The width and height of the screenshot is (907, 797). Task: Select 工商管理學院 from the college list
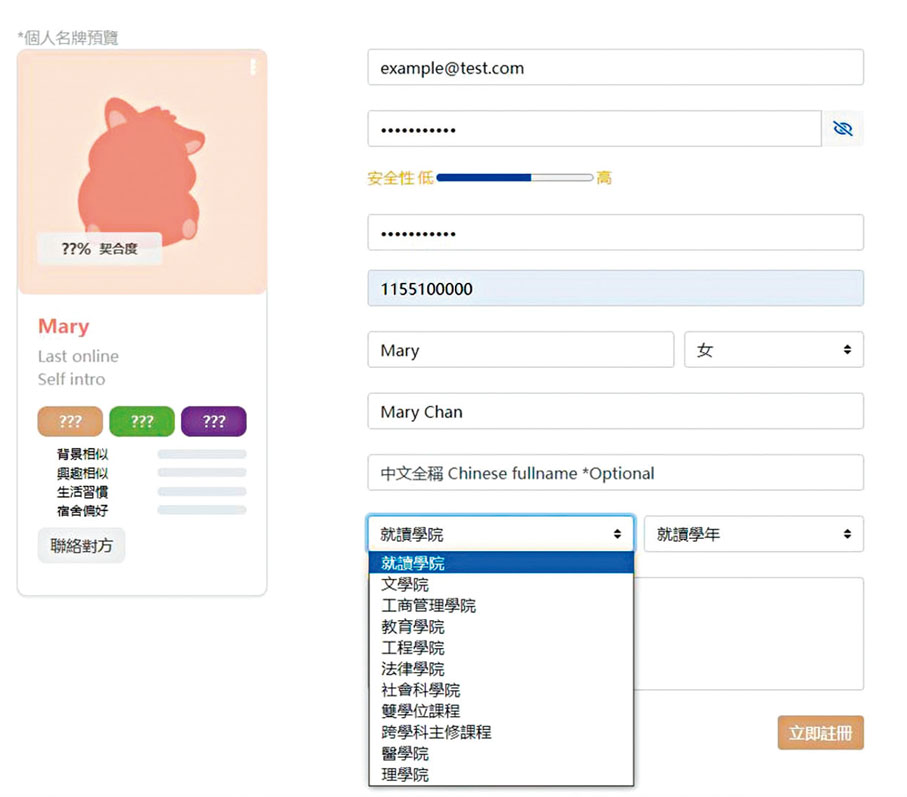point(429,605)
